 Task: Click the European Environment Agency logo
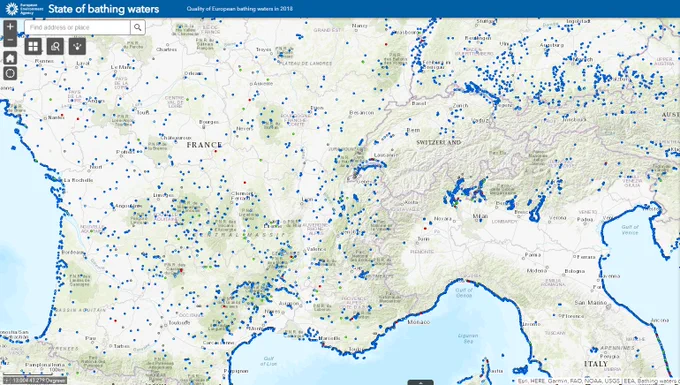click(x=24, y=9)
